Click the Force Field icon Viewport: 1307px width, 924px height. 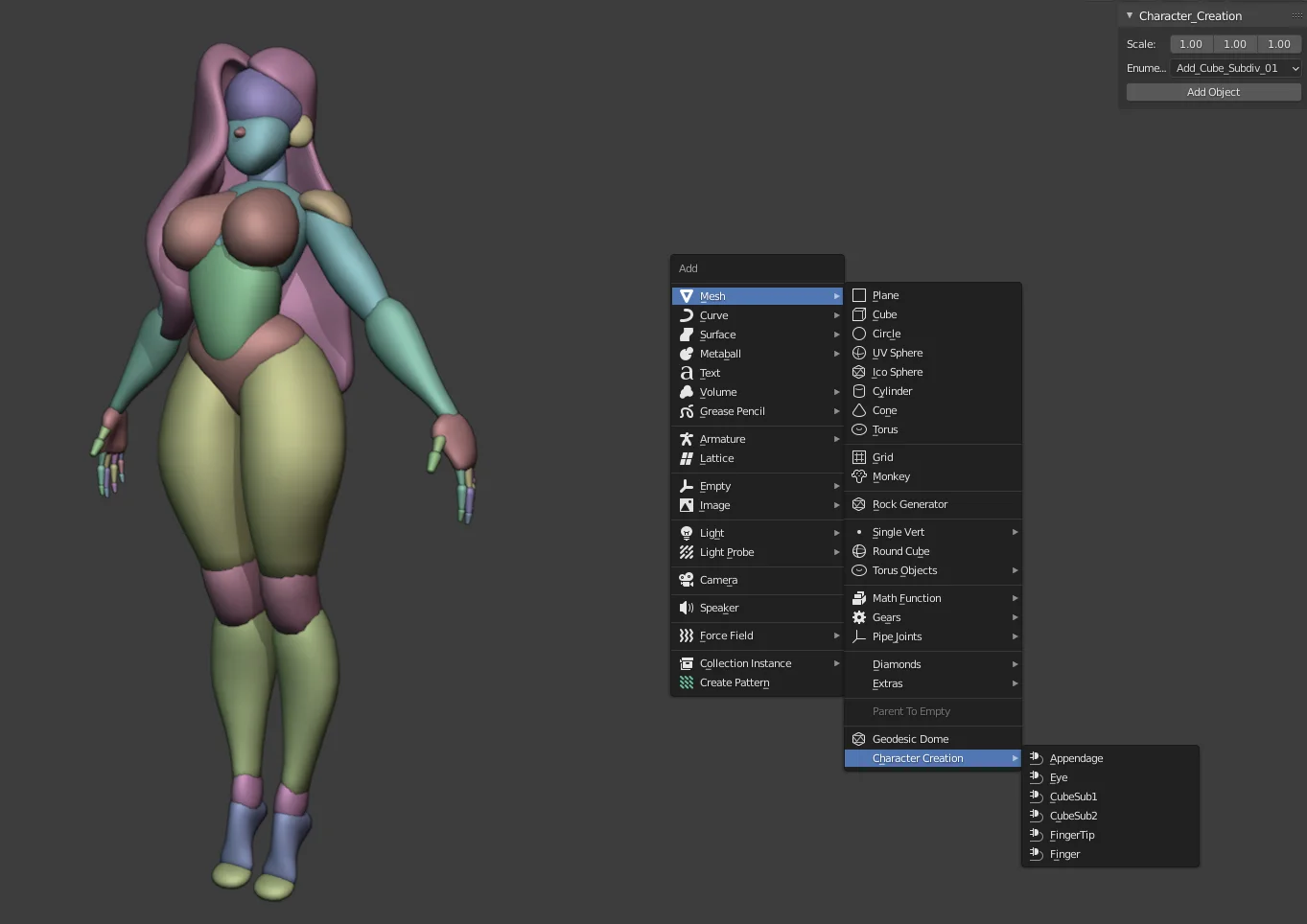pos(687,635)
